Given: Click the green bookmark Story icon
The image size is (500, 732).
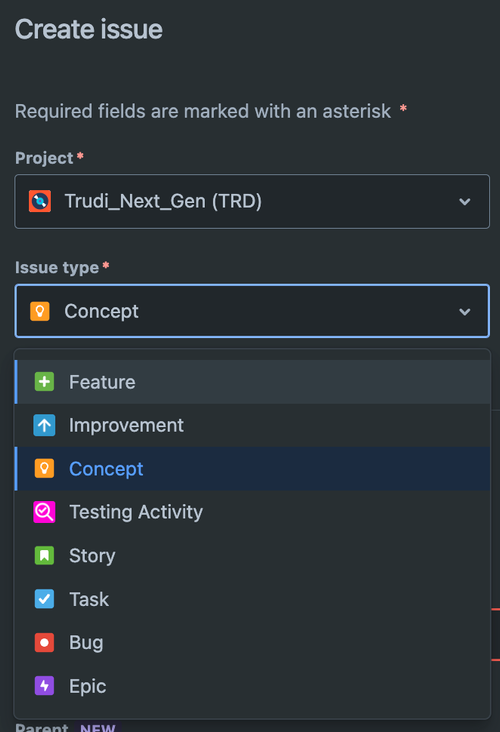Looking at the screenshot, I should point(44,556).
